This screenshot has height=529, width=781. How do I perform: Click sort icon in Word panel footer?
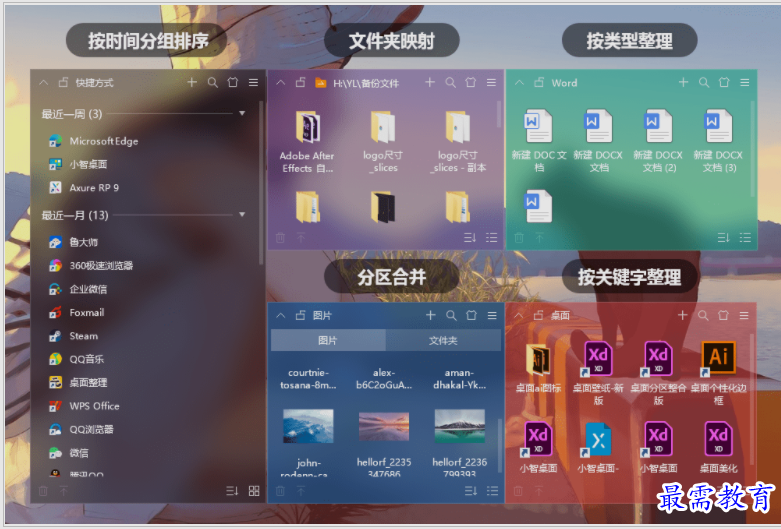coord(723,238)
